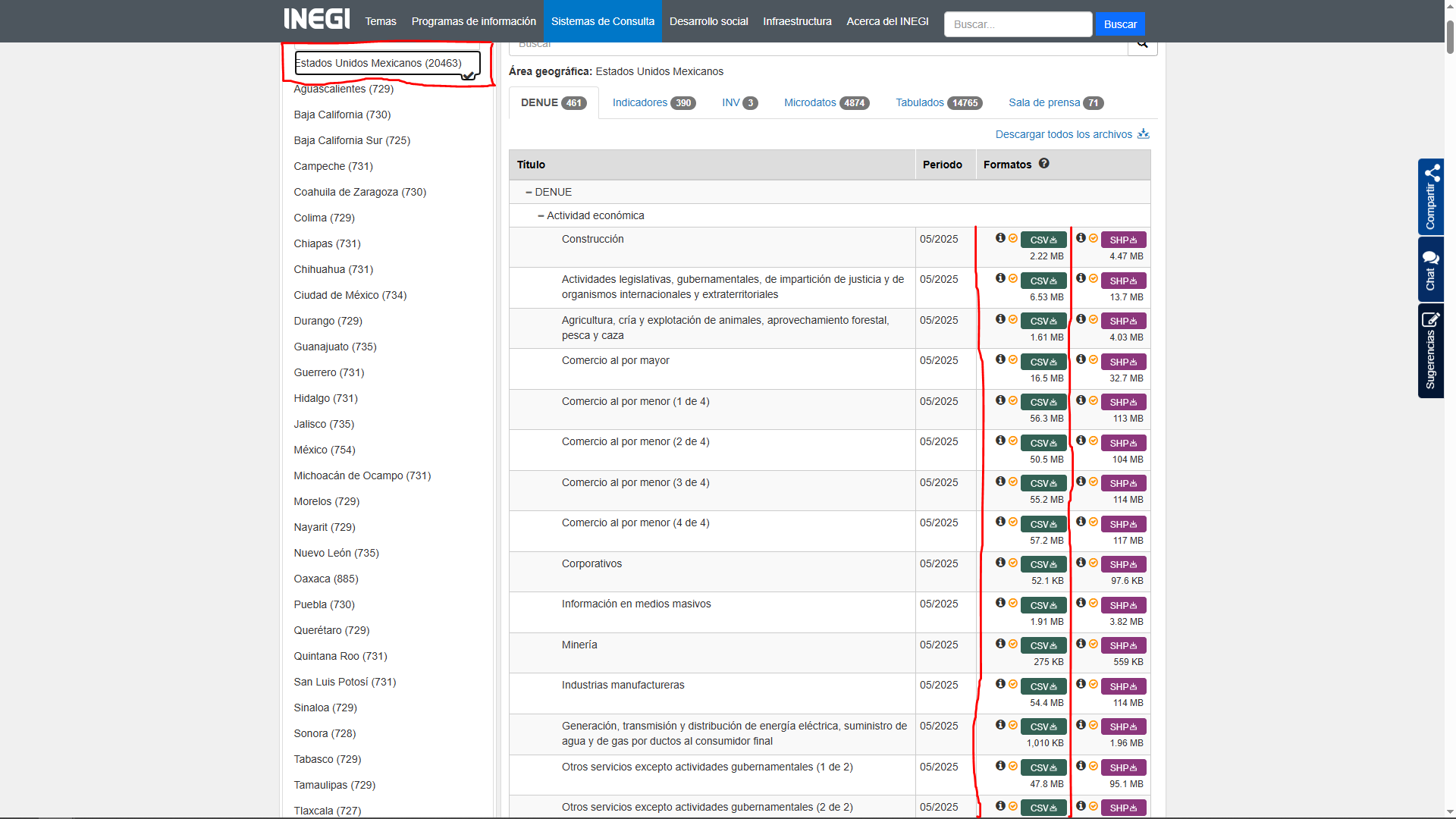Open the Temas menu in navbar
This screenshot has width=1456, height=819.
click(x=381, y=21)
